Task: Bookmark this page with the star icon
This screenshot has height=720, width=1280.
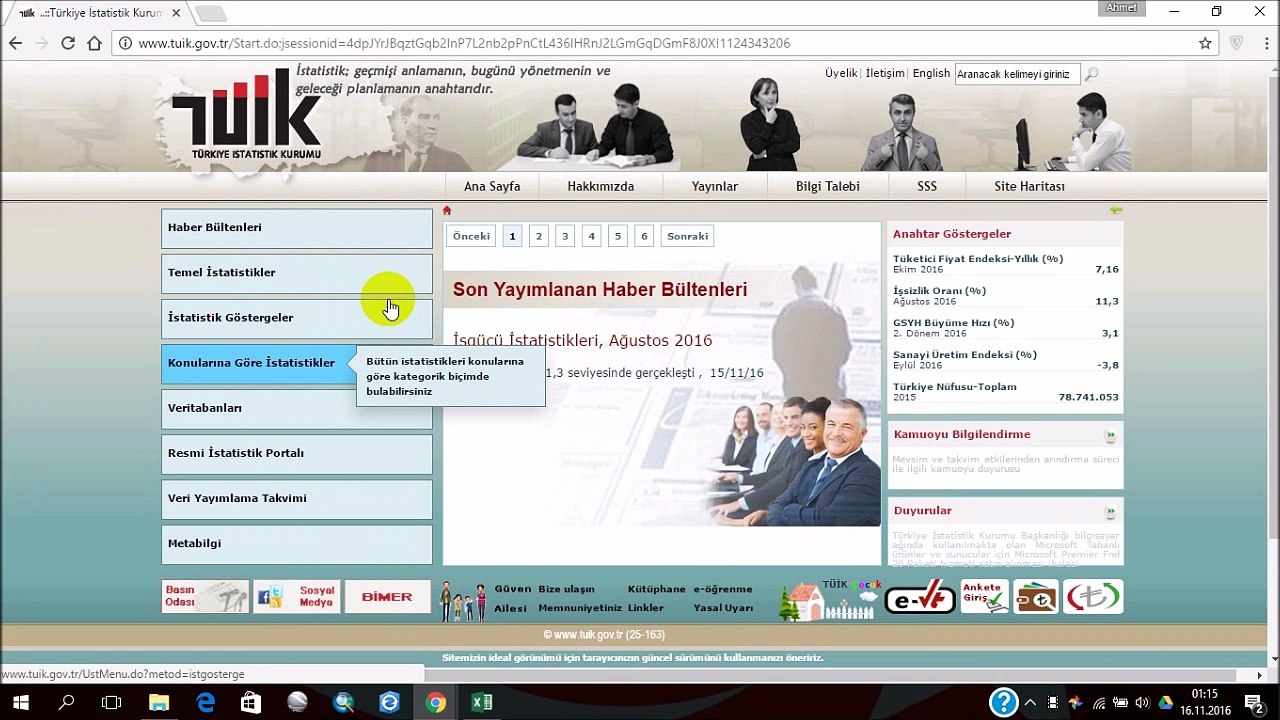Action: (x=1205, y=43)
